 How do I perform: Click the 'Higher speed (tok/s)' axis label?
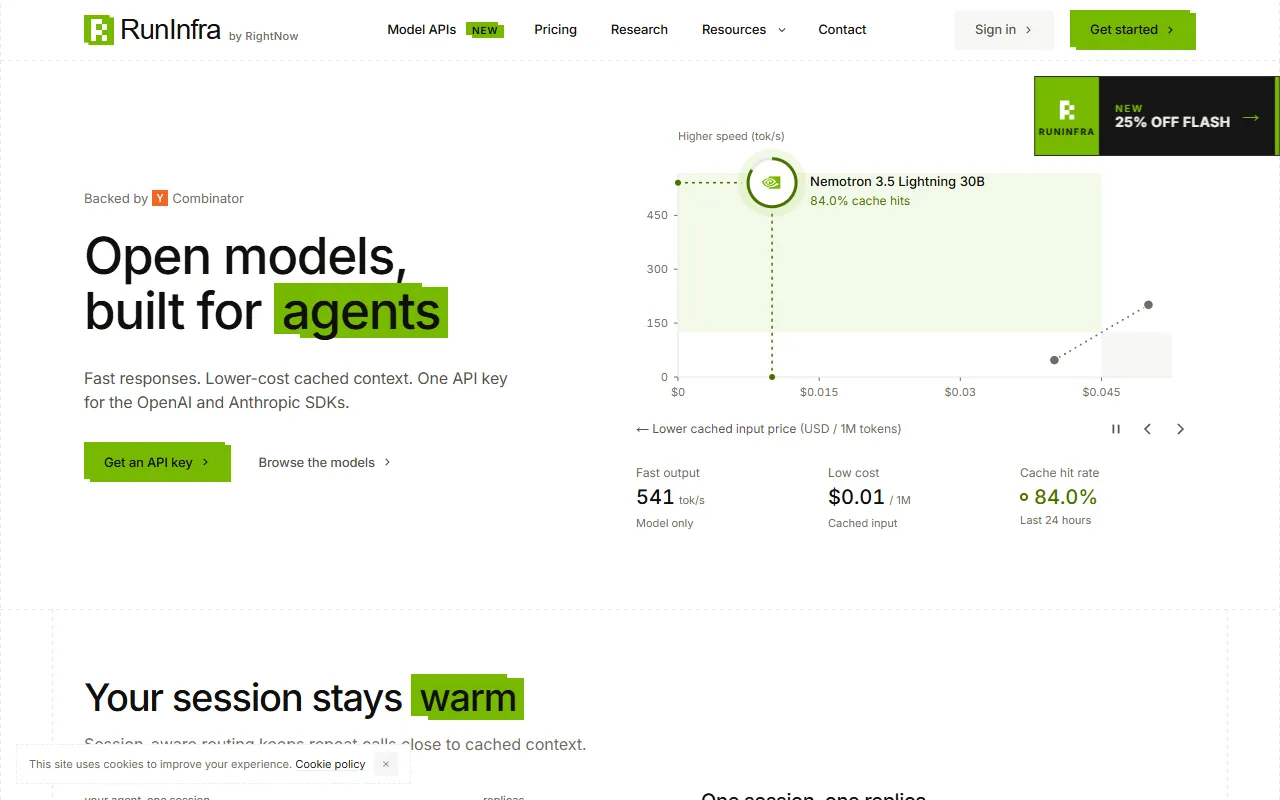pyautogui.click(x=731, y=136)
